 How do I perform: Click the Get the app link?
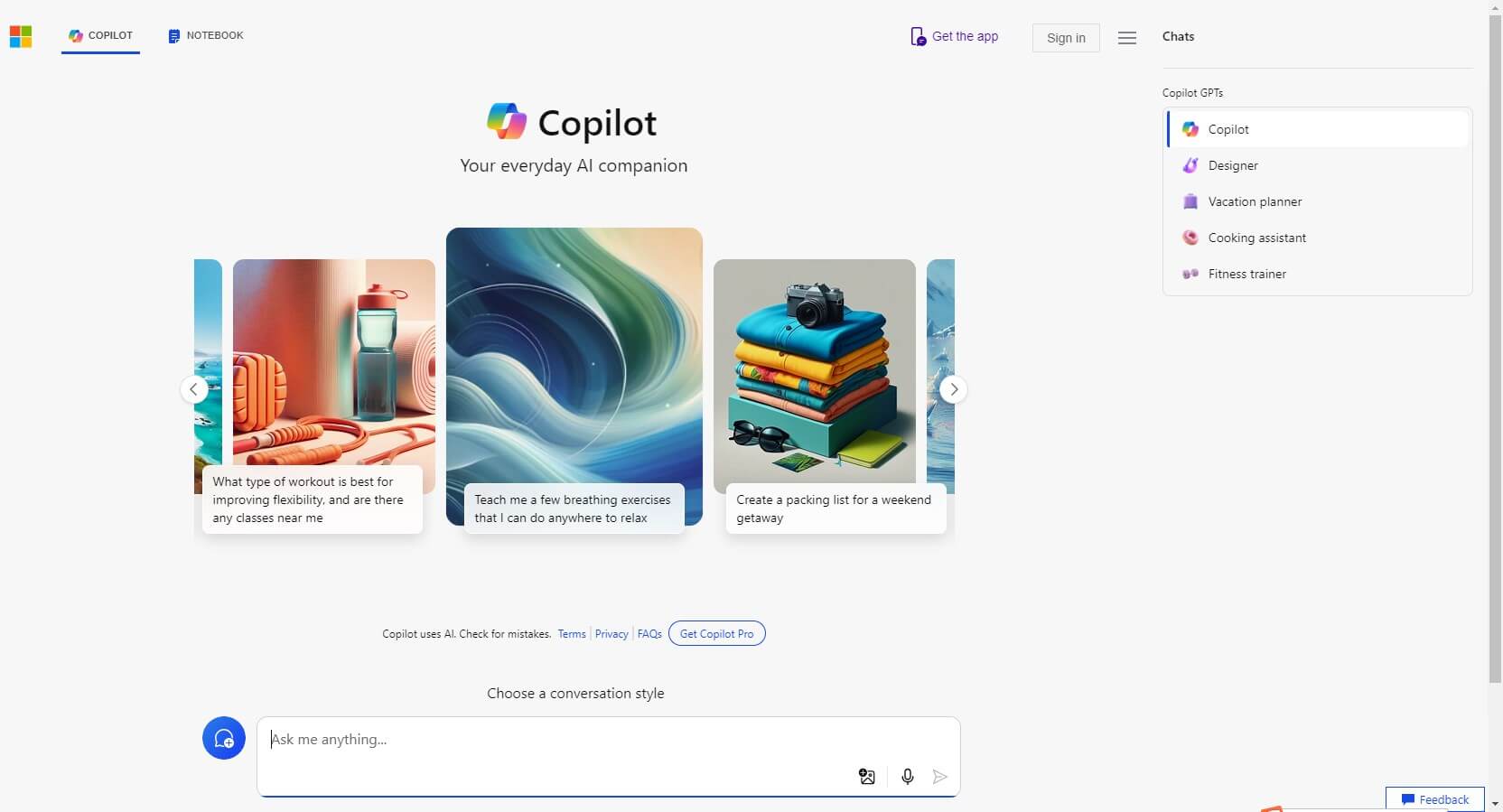tap(955, 37)
